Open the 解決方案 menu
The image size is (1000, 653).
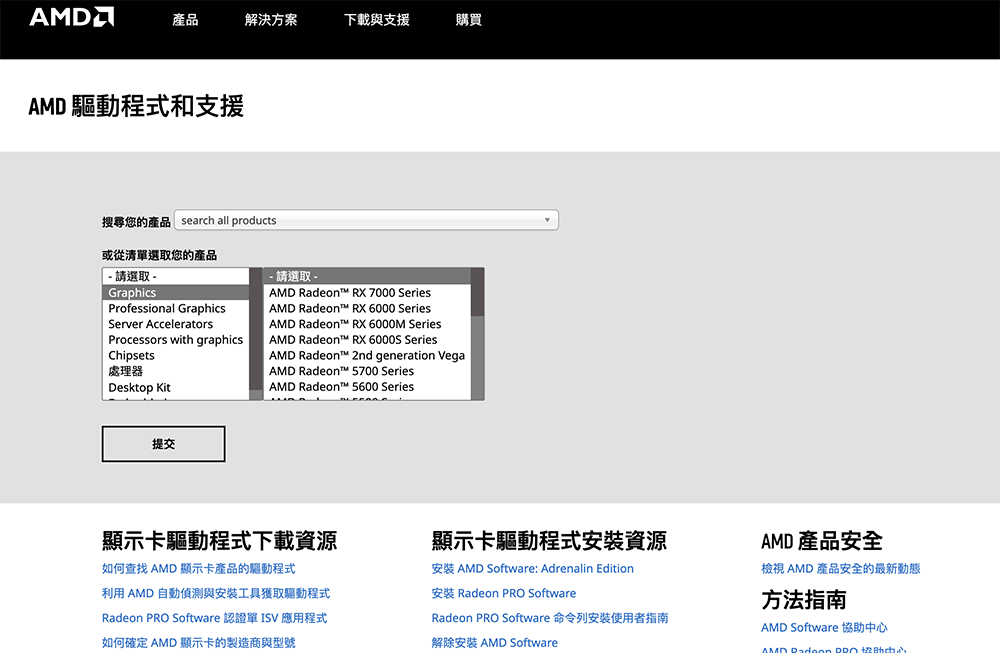click(x=271, y=20)
